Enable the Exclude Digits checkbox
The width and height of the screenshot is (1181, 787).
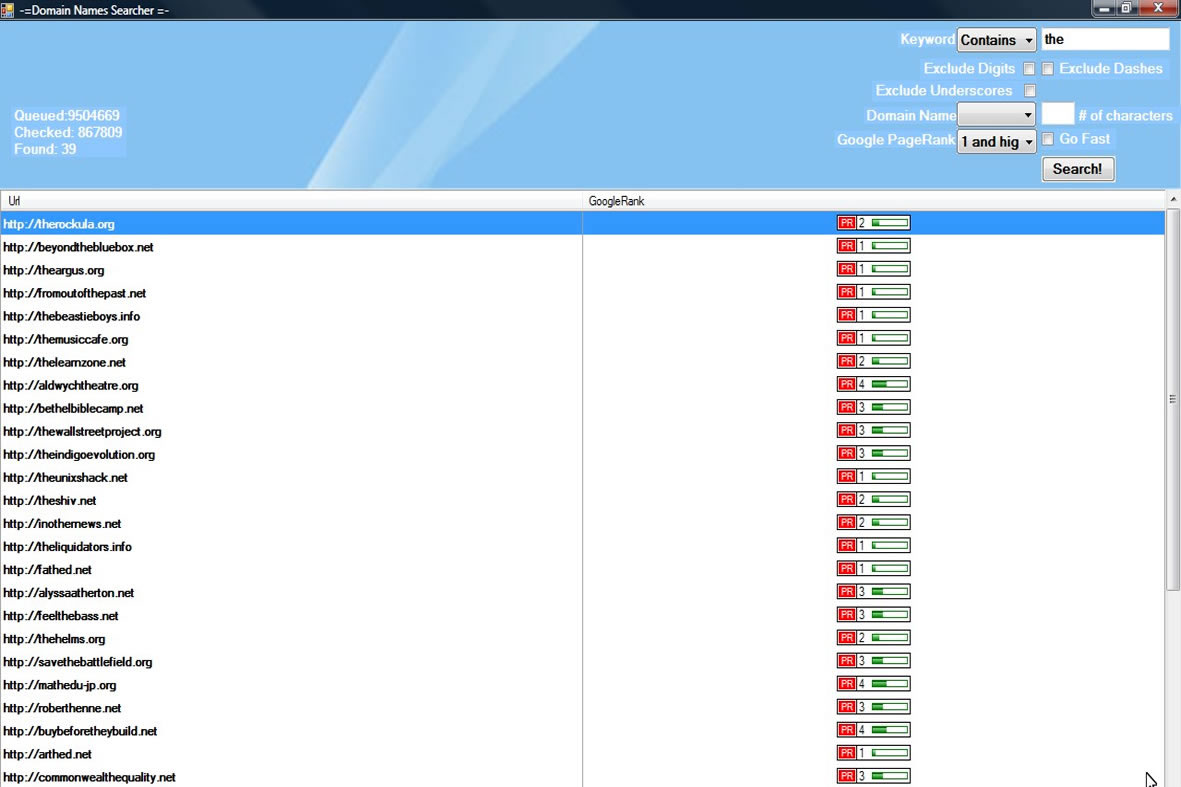pyautogui.click(x=1029, y=69)
